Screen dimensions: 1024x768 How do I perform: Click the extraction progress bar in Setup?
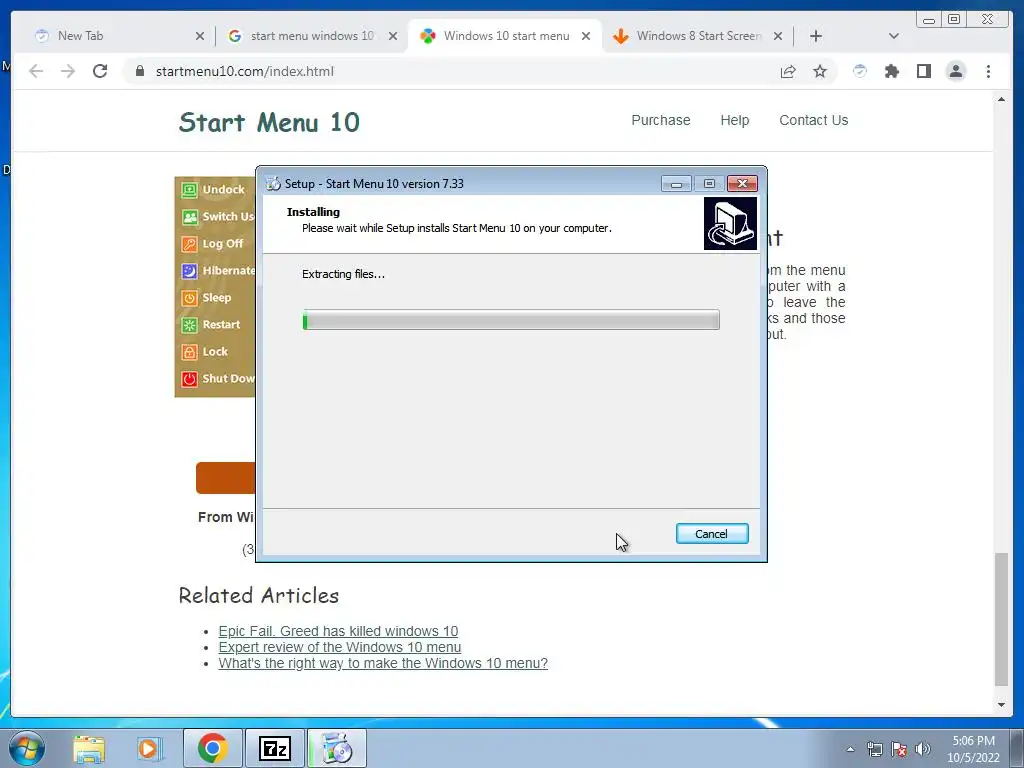coord(511,320)
